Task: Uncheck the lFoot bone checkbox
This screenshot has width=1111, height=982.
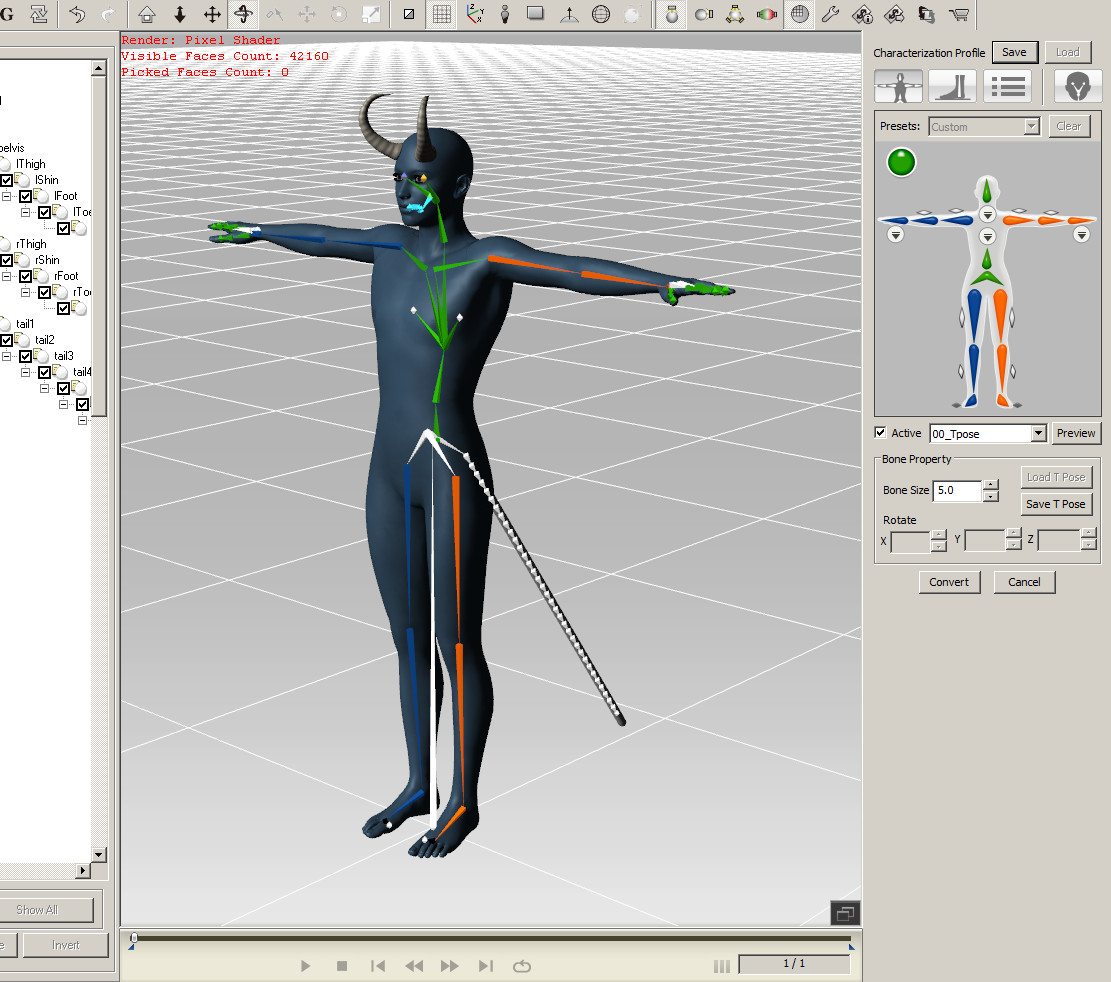Action: 26,196
